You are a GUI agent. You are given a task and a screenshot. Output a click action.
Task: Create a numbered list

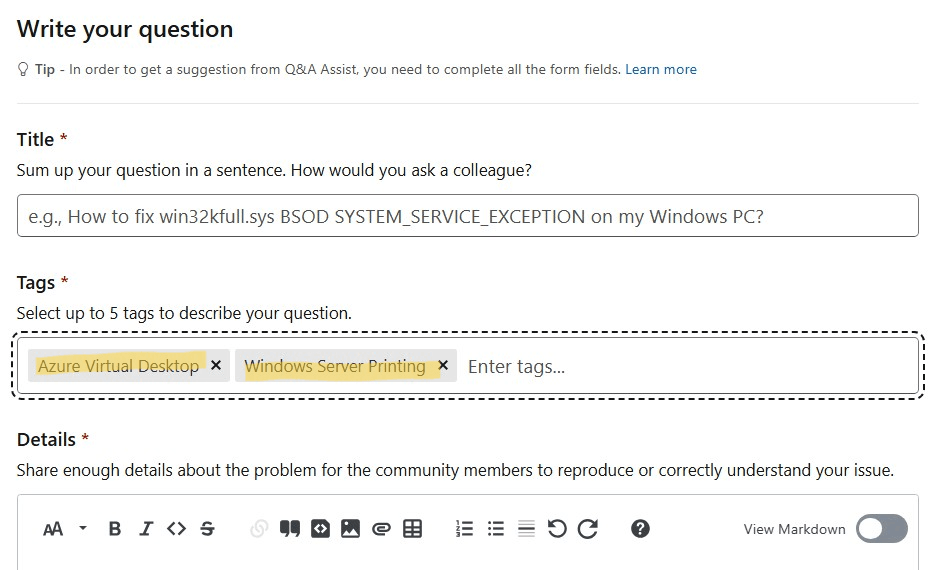point(464,529)
